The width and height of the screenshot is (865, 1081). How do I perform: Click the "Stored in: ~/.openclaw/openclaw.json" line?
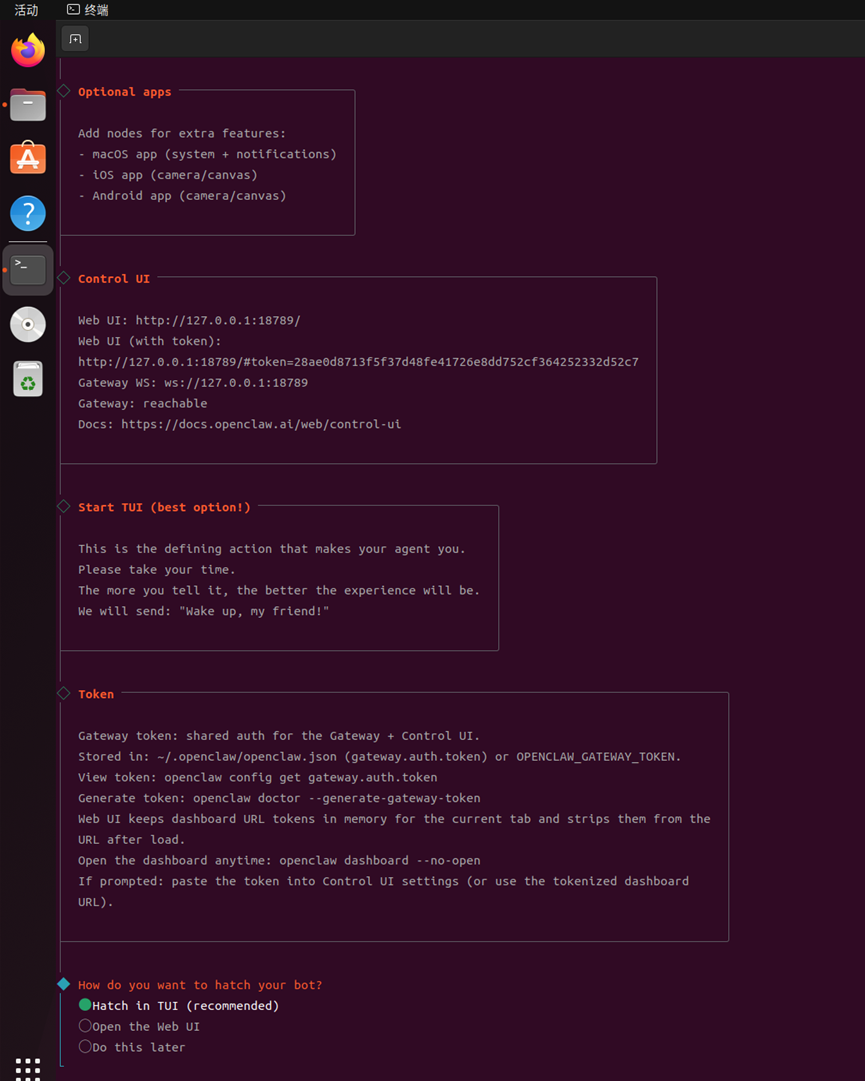(x=379, y=757)
